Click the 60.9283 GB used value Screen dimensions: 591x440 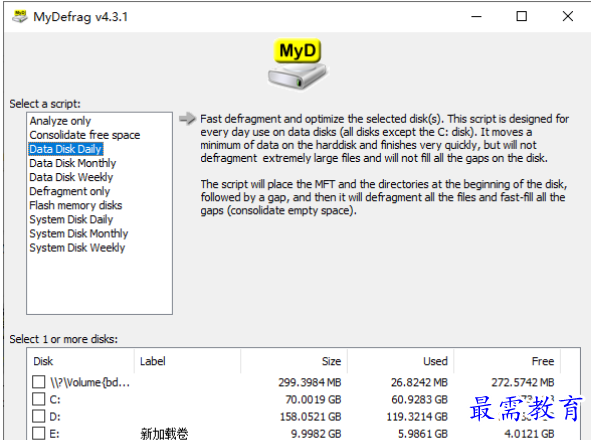click(420, 399)
